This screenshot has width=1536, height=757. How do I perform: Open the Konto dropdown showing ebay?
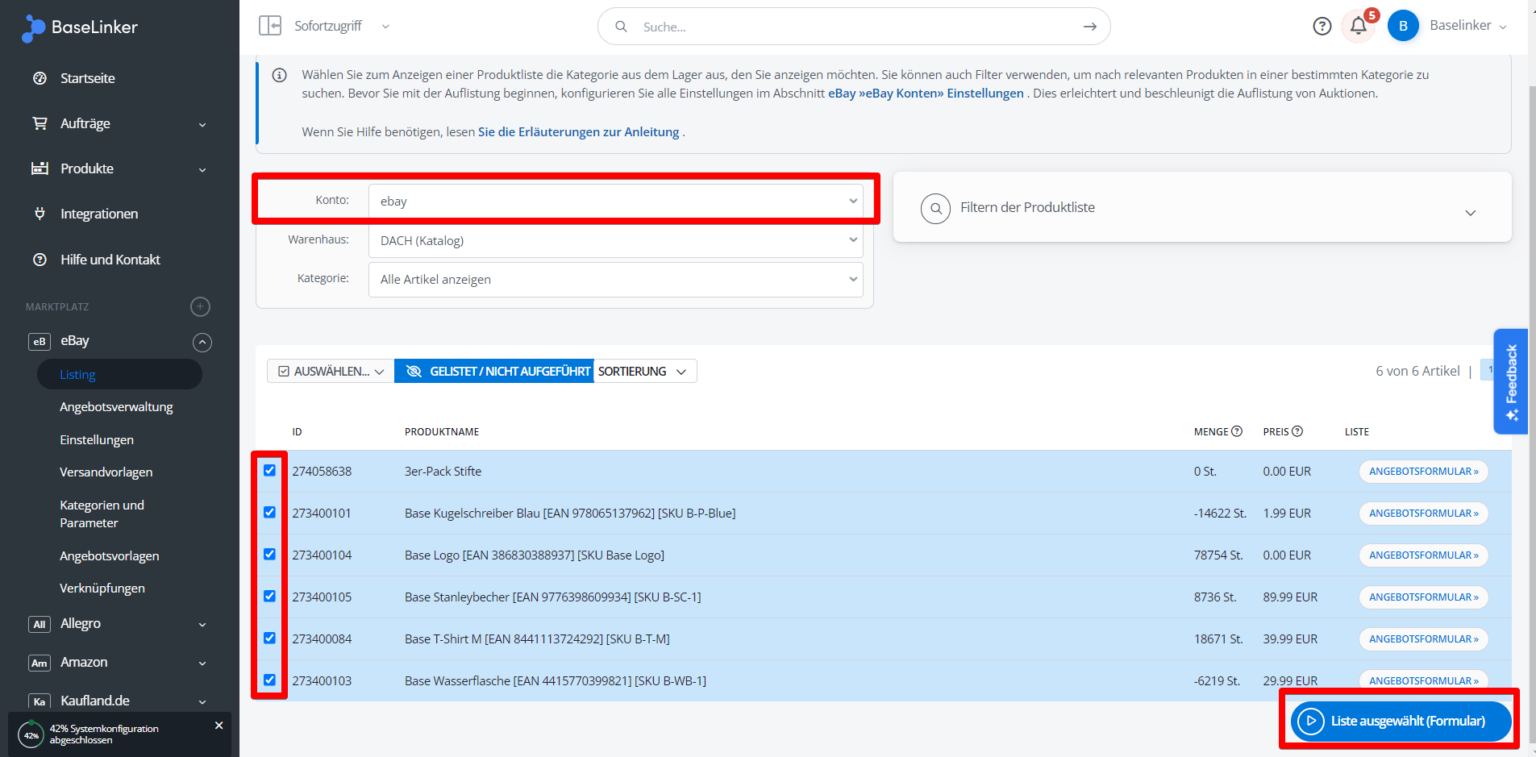tap(615, 201)
